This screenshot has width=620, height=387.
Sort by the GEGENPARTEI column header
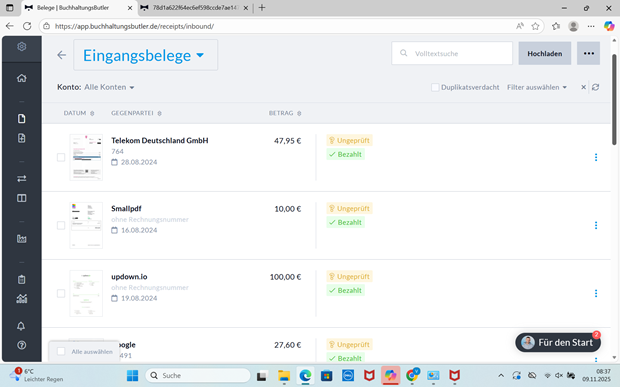coord(136,113)
